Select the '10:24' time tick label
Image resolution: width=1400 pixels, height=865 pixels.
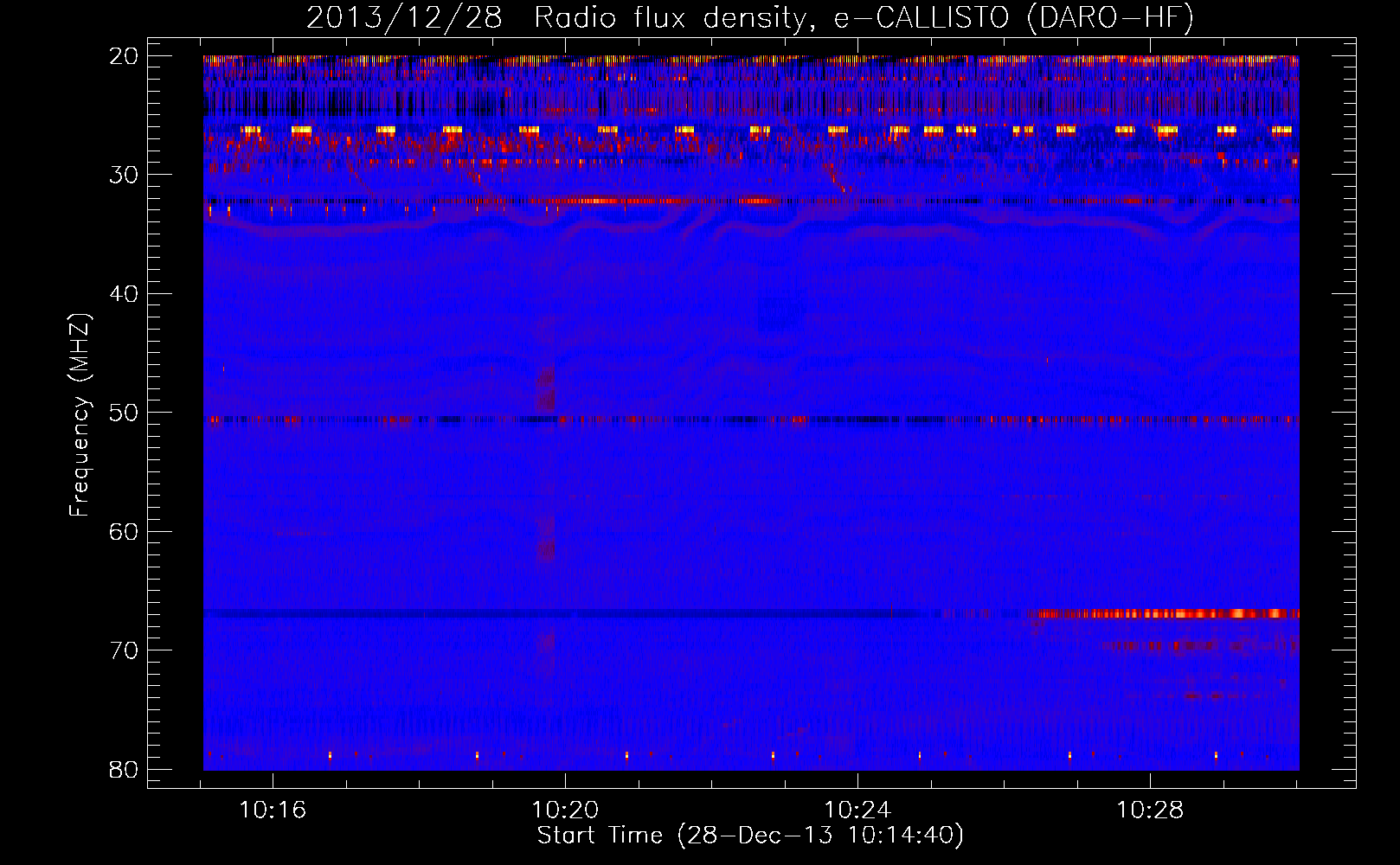tap(857, 811)
